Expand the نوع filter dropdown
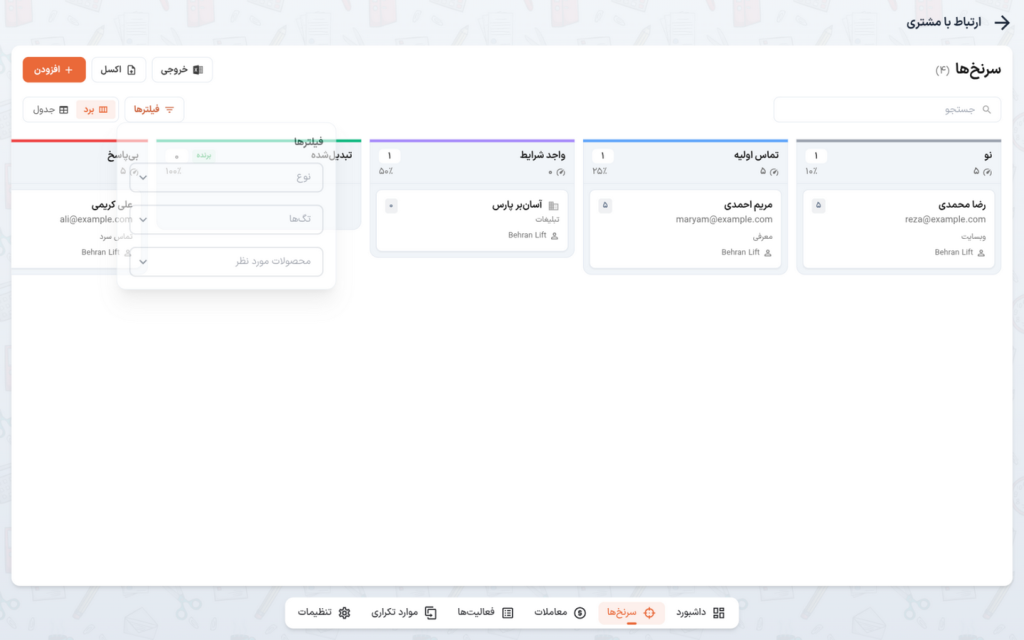 (x=226, y=177)
